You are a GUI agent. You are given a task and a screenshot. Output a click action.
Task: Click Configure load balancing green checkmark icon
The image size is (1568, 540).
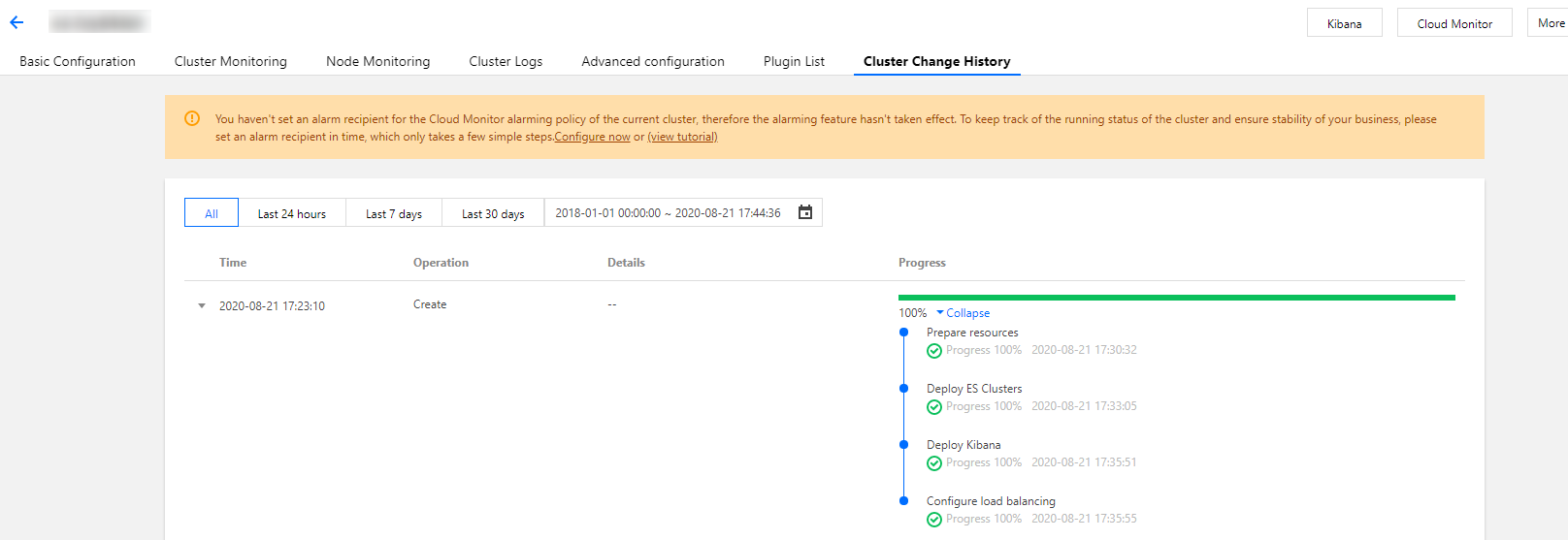934,520
